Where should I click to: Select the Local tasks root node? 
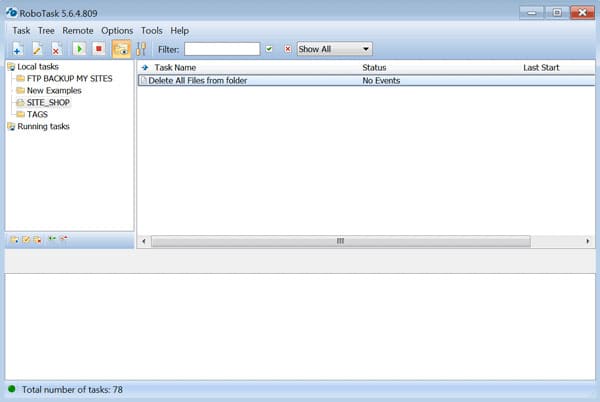pyautogui.click(x=38, y=67)
